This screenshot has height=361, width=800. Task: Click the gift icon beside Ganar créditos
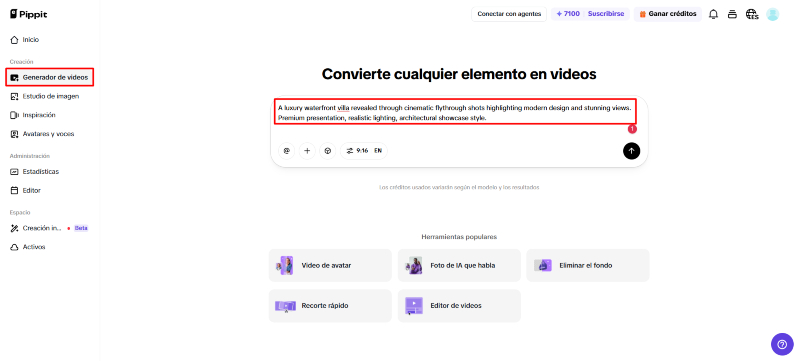pos(643,14)
